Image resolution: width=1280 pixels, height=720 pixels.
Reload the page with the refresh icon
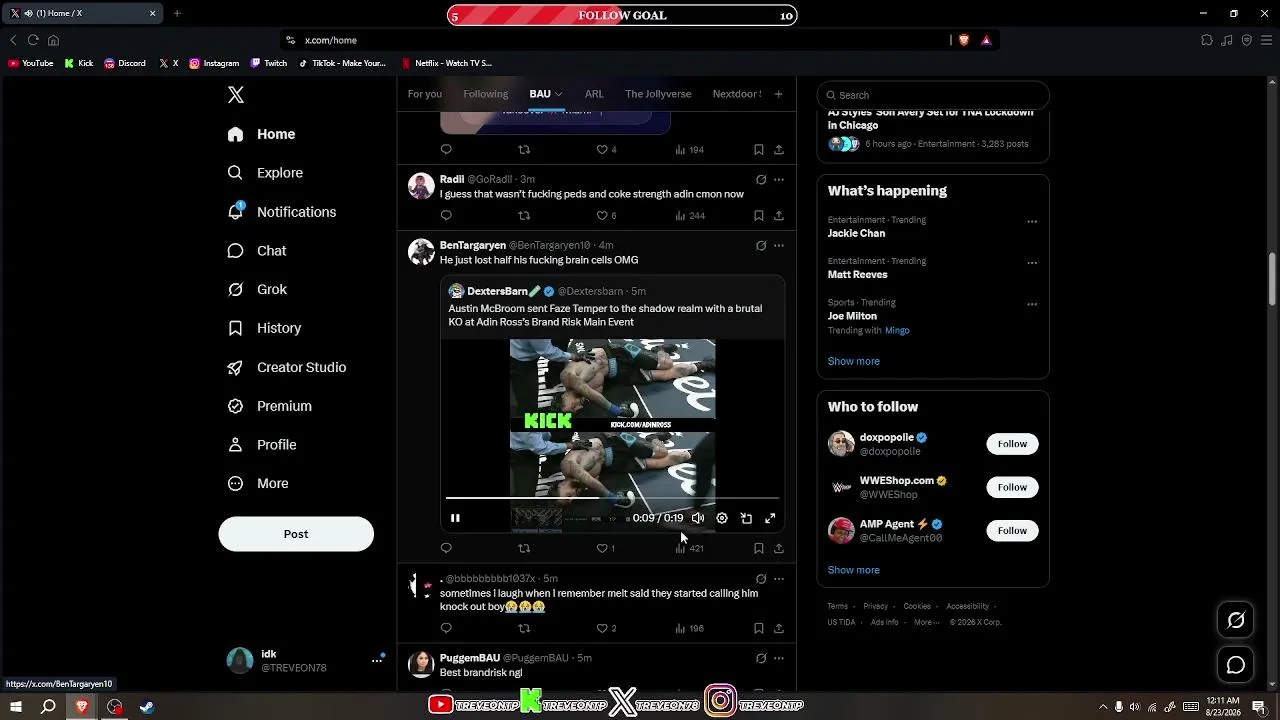tap(33, 40)
